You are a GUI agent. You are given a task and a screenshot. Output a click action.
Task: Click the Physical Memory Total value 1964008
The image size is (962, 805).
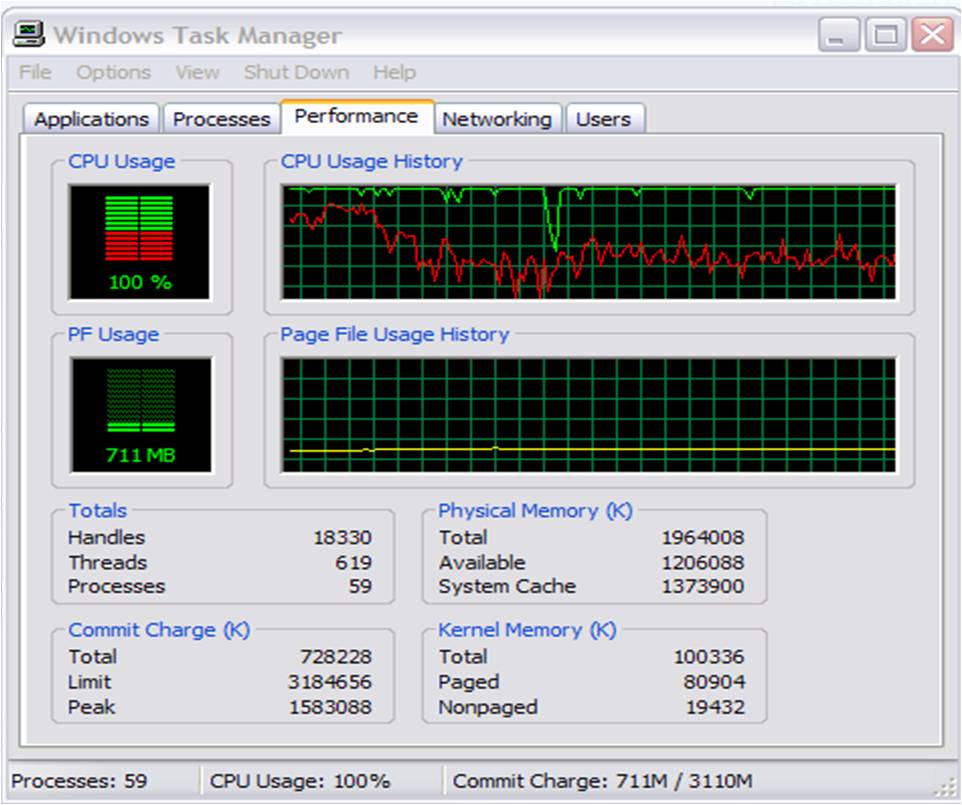[x=702, y=537]
